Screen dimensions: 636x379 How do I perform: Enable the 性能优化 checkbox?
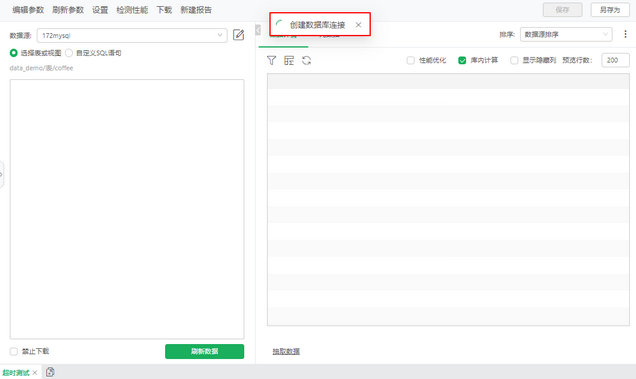tap(410, 60)
